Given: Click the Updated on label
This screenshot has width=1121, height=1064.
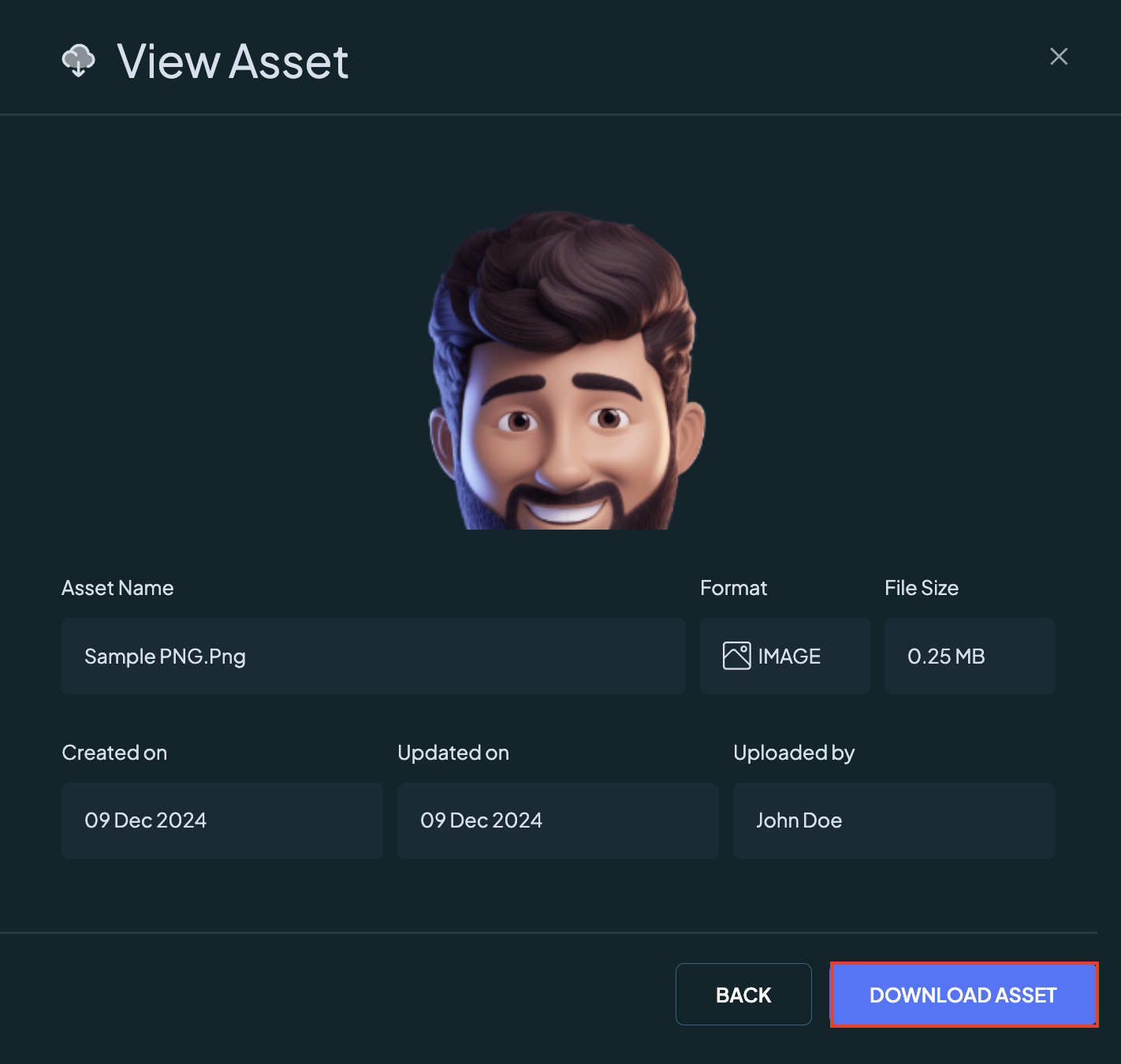Looking at the screenshot, I should (453, 753).
